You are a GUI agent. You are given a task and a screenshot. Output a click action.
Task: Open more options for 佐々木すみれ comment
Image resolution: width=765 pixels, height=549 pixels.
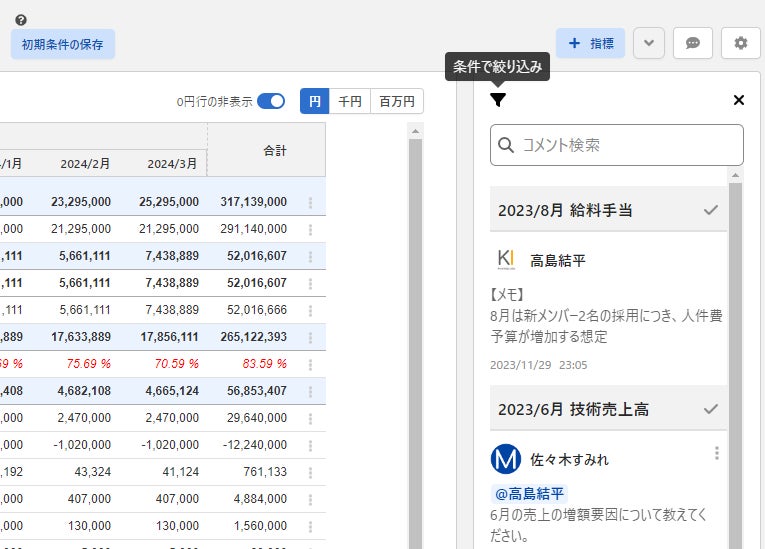click(716, 453)
